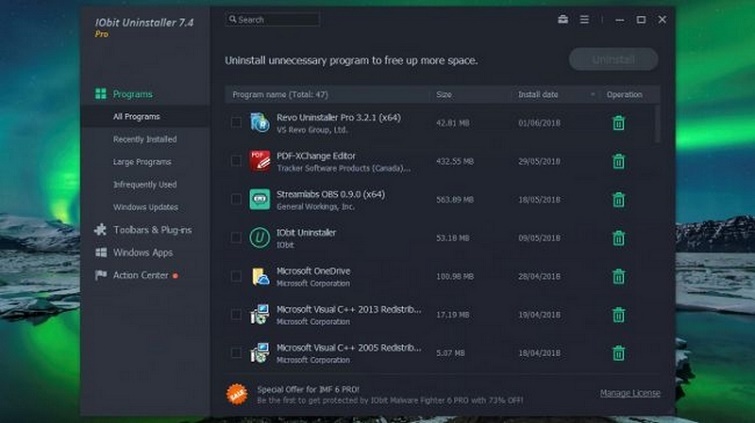Click trash icon for PDF-XChange Editor
This screenshot has height=423, width=755.
tap(618, 161)
